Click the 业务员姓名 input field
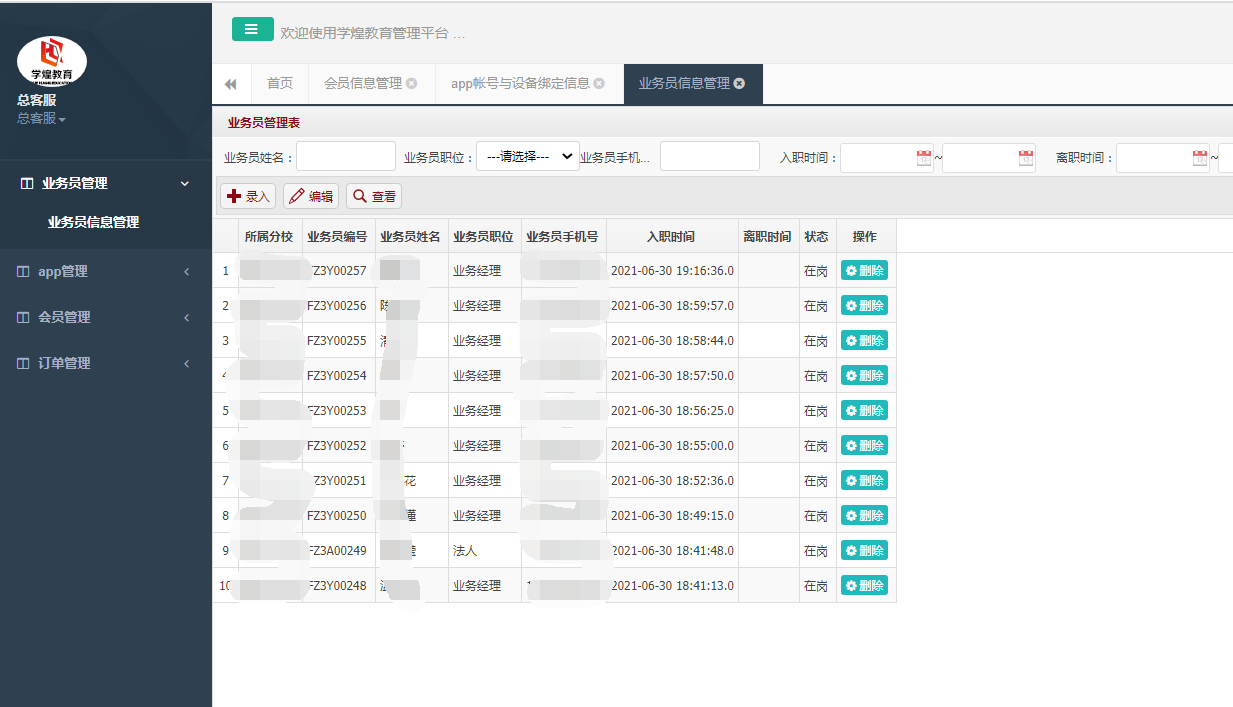1233x707 pixels. pyautogui.click(x=346, y=157)
